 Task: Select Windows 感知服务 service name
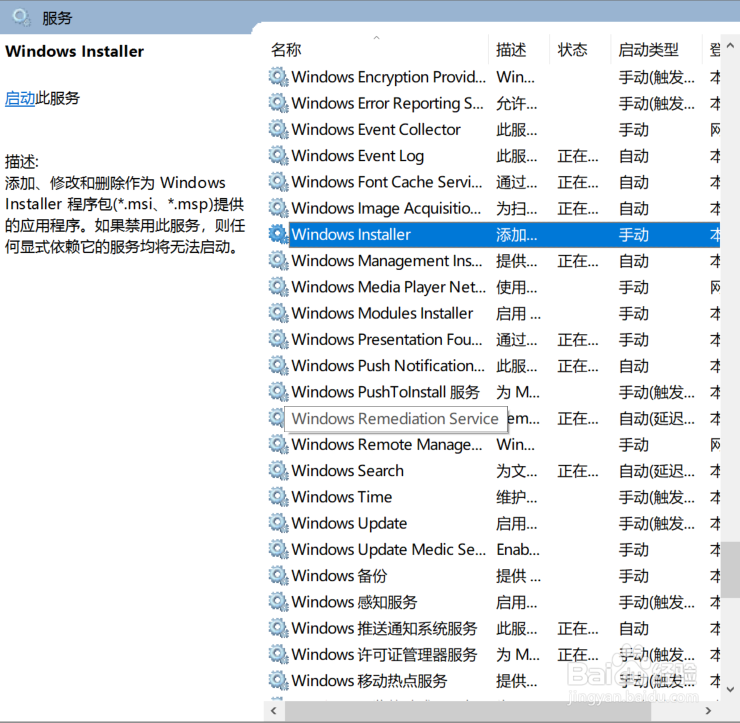tap(354, 602)
